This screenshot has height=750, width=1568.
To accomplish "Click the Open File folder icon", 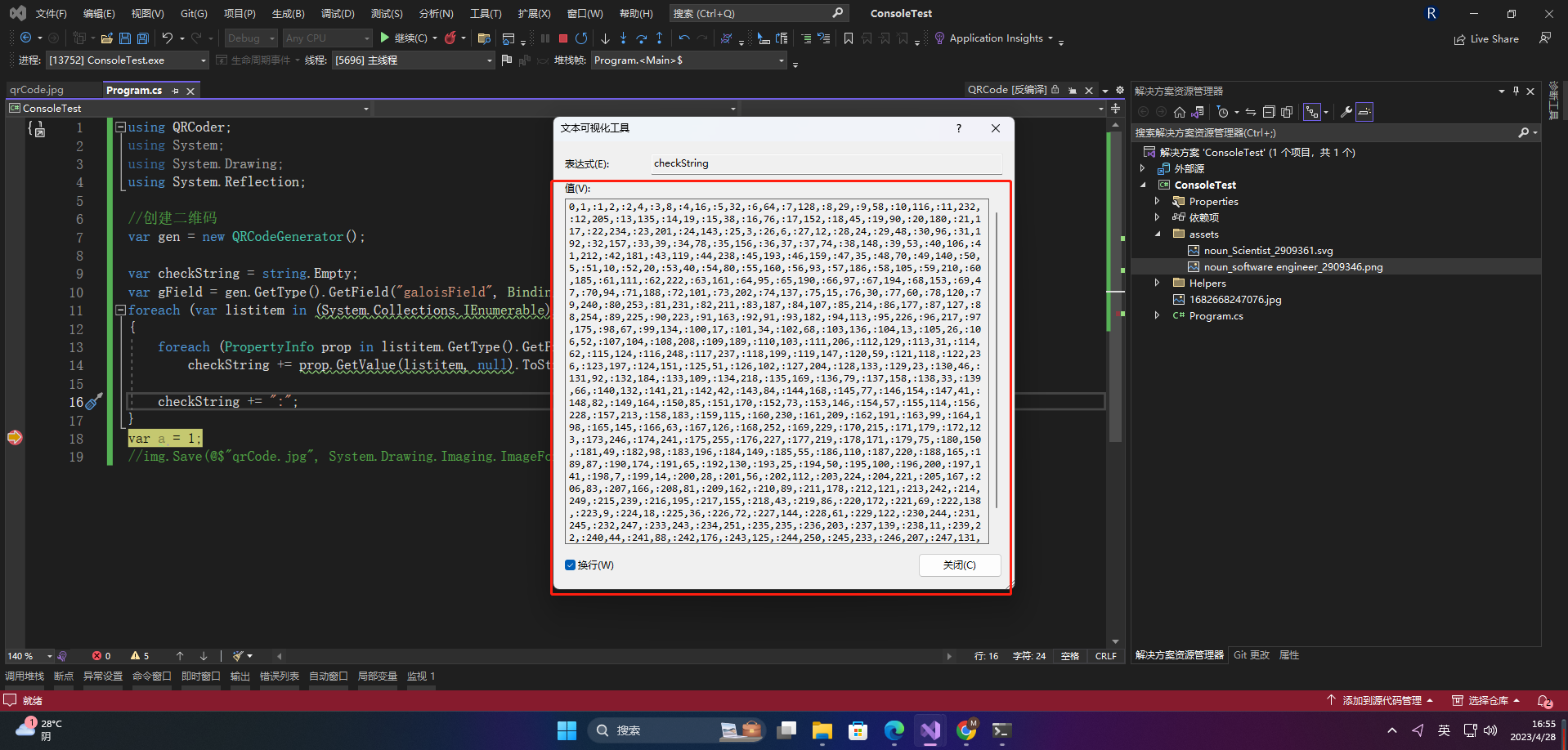I will (106, 38).
